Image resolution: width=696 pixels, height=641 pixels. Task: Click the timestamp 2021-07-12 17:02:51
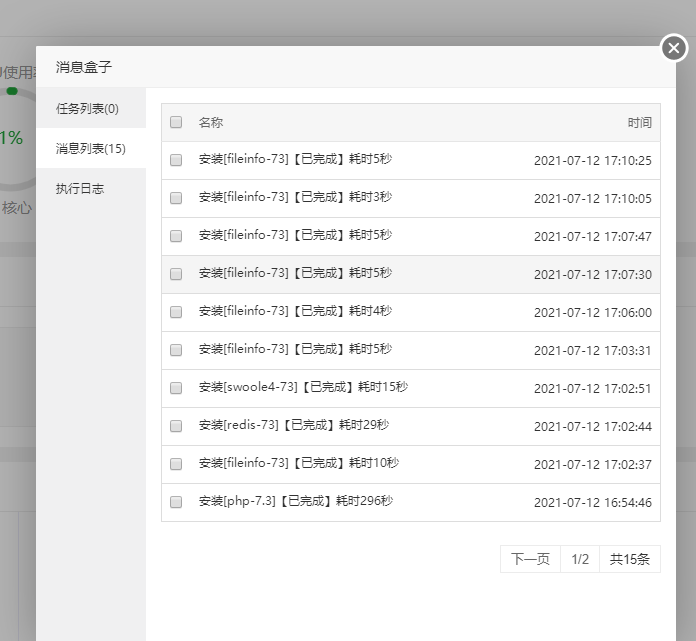(593, 389)
